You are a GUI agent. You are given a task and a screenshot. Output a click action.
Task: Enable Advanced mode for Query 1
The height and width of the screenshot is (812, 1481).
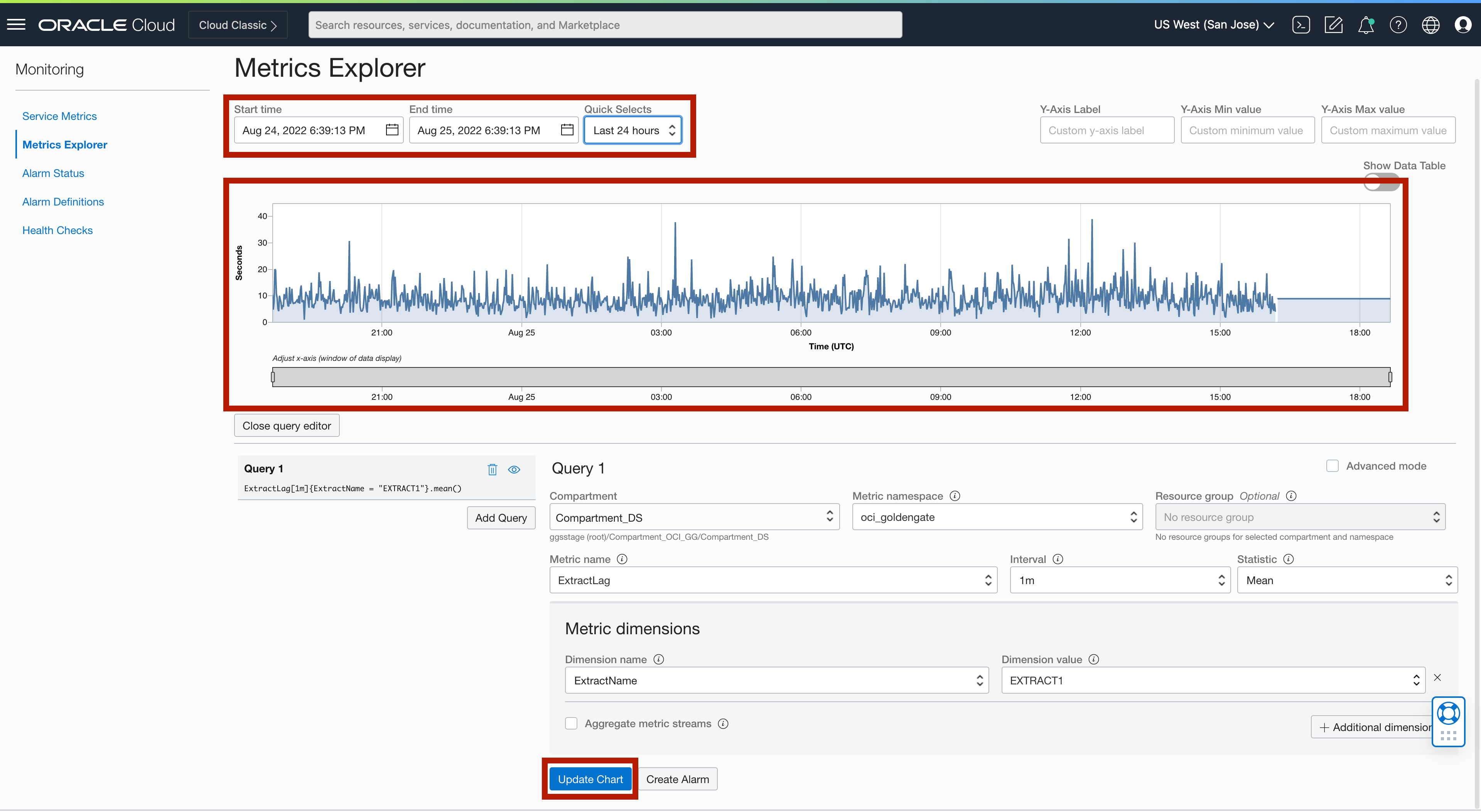(1333, 465)
